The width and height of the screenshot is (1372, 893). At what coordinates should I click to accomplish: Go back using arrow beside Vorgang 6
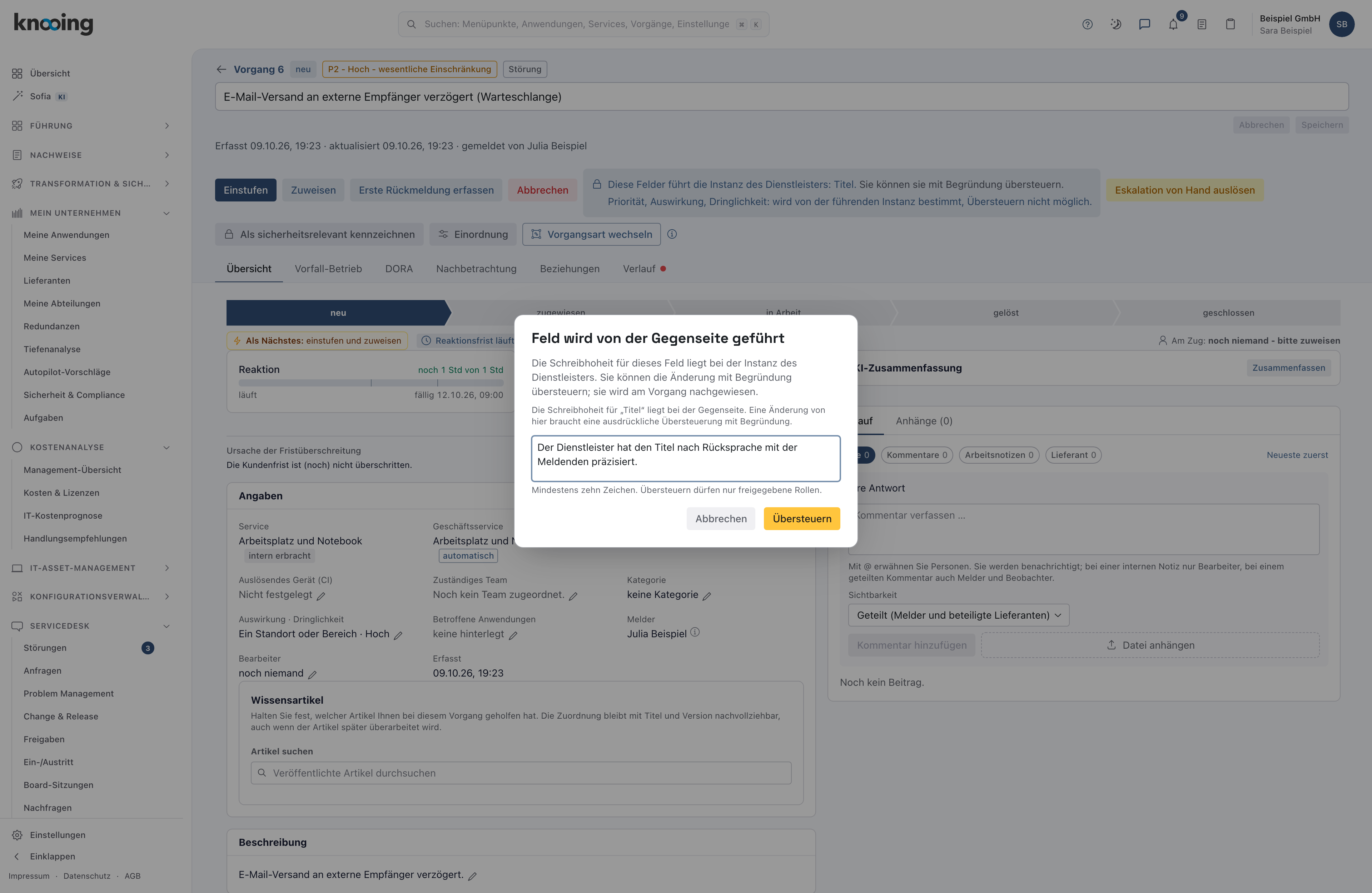tap(222, 69)
